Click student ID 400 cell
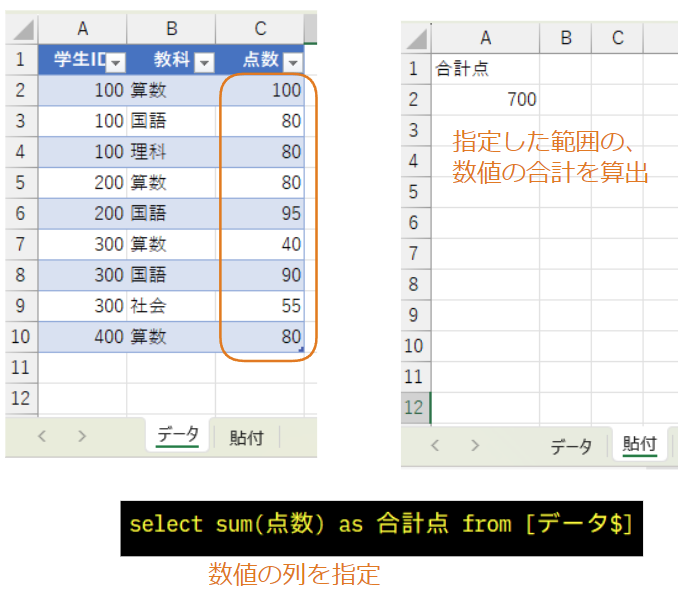Screen dimensions: 678x598 [83, 336]
